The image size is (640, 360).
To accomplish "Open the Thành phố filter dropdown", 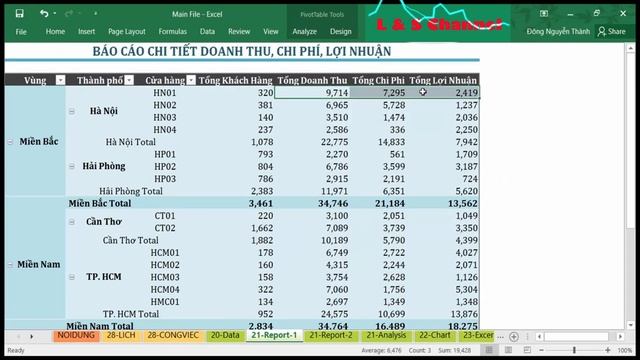I will coord(129,80).
